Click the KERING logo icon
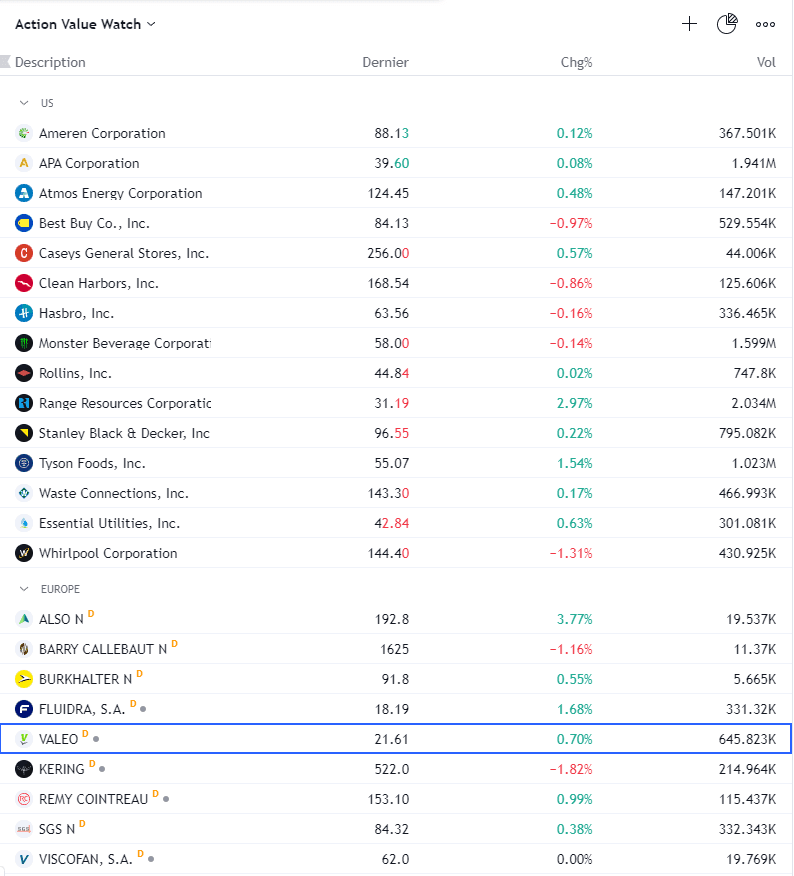The image size is (794, 876). 23,769
